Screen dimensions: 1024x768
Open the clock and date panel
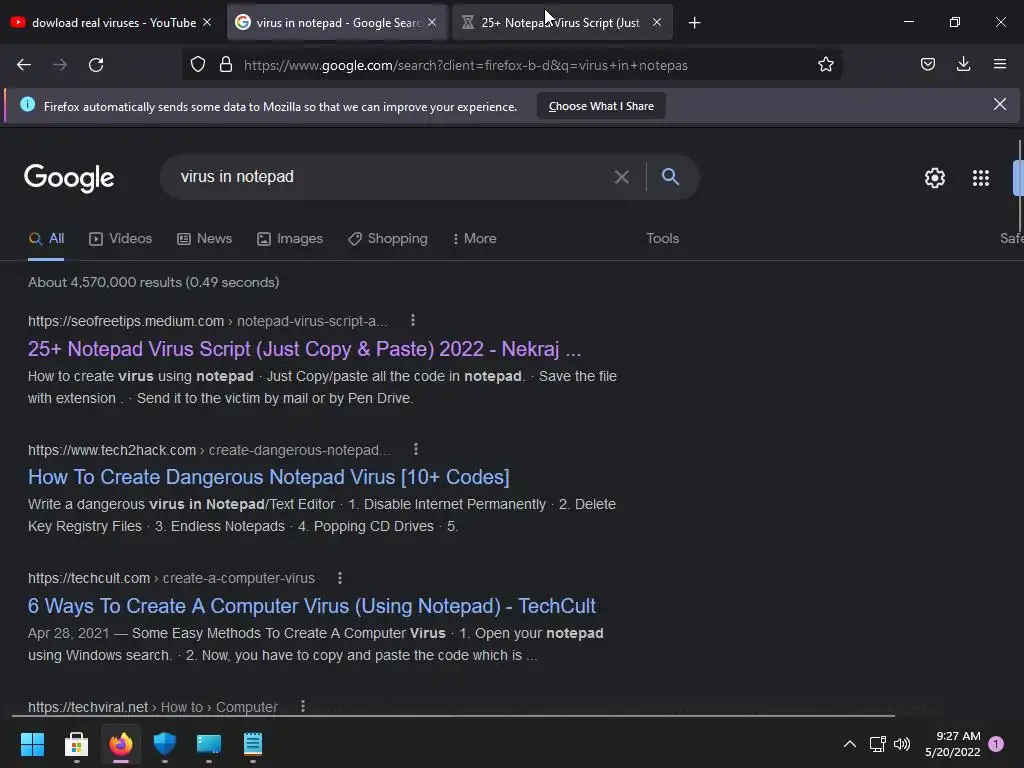[x=953, y=744]
